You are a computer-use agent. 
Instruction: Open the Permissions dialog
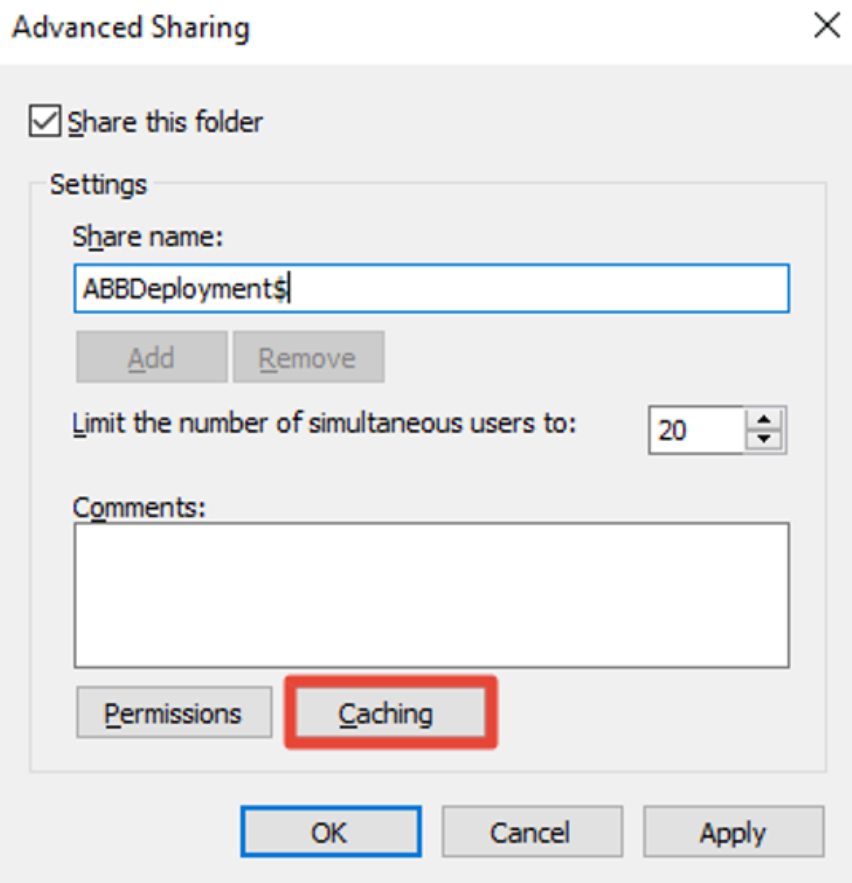click(174, 713)
